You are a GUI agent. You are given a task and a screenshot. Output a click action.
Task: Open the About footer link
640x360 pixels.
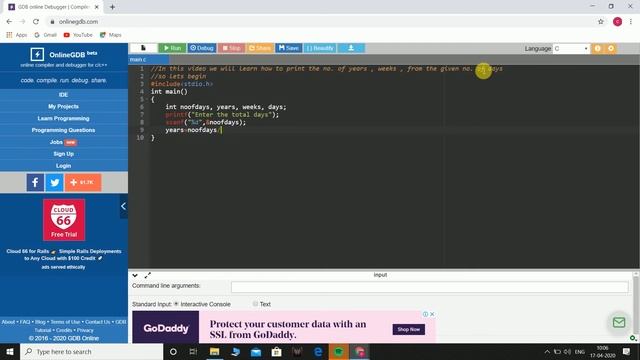[8, 322]
